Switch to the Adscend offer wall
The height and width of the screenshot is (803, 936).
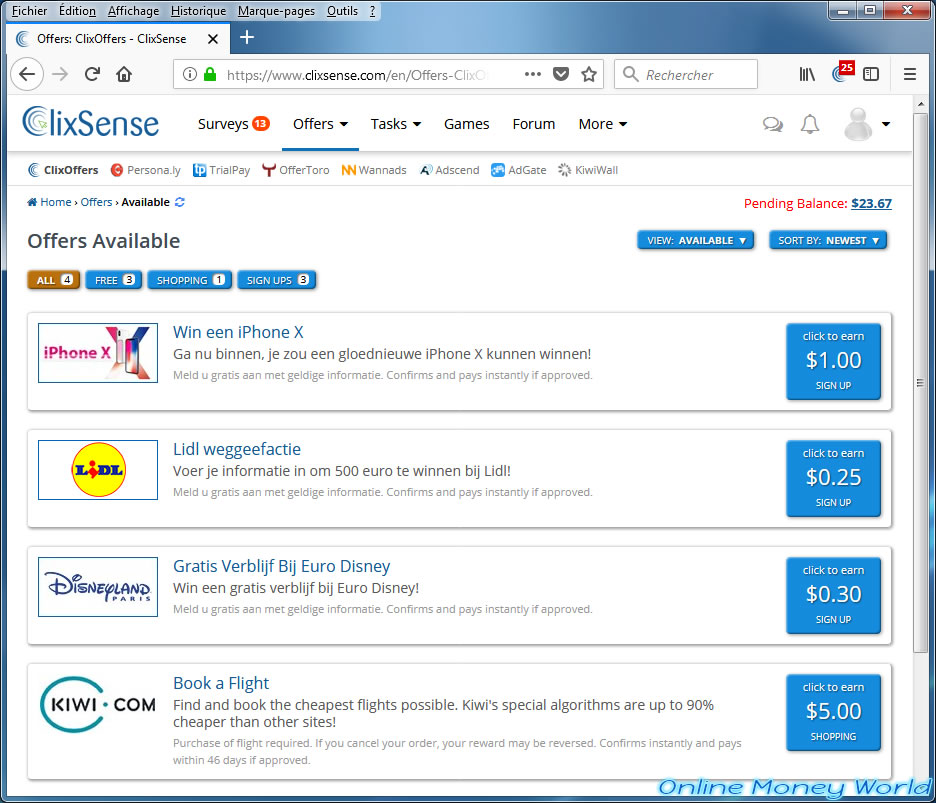click(449, 170)
